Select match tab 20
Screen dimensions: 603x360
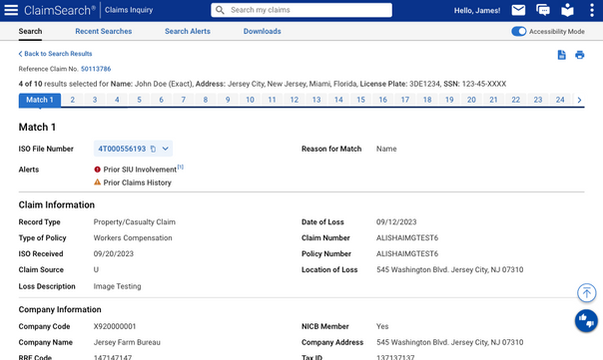click(x=471, y=100)
